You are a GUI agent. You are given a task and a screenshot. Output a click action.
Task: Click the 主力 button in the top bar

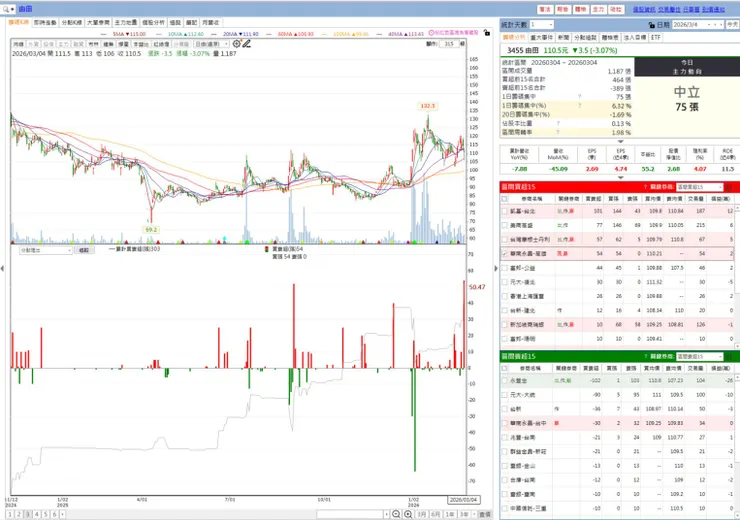tap(598, 9)
